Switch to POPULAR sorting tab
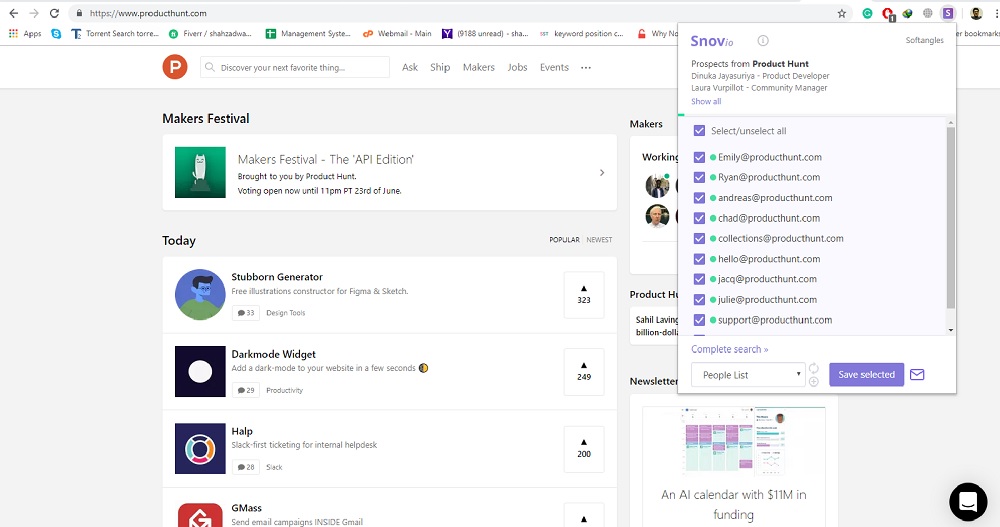The height and width of the screenshot is (527, 1000). pyautogui.click(x=564, y=240)
